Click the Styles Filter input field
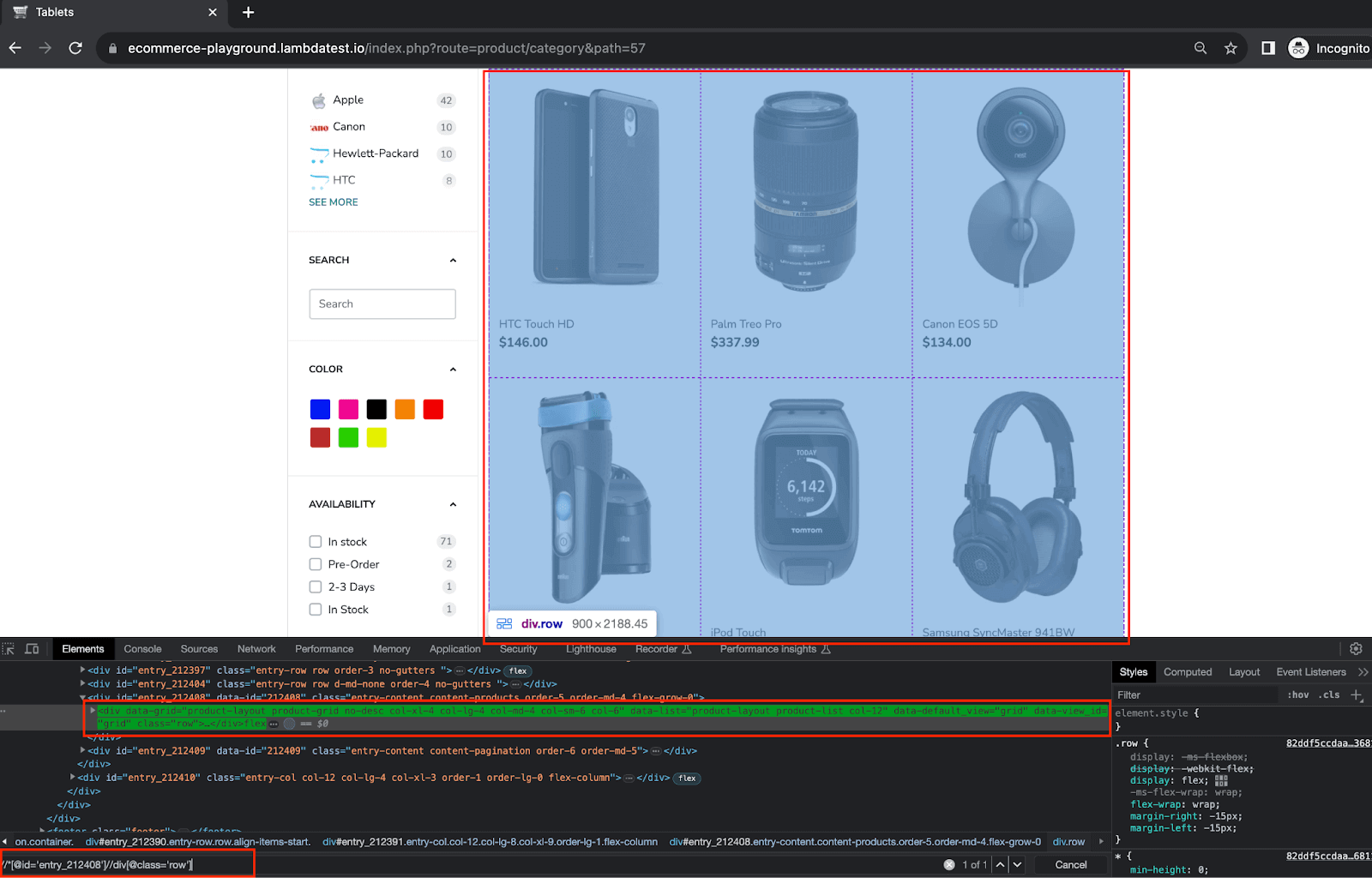Screen dimensions: 1372x878 [x=1196, y=695]
